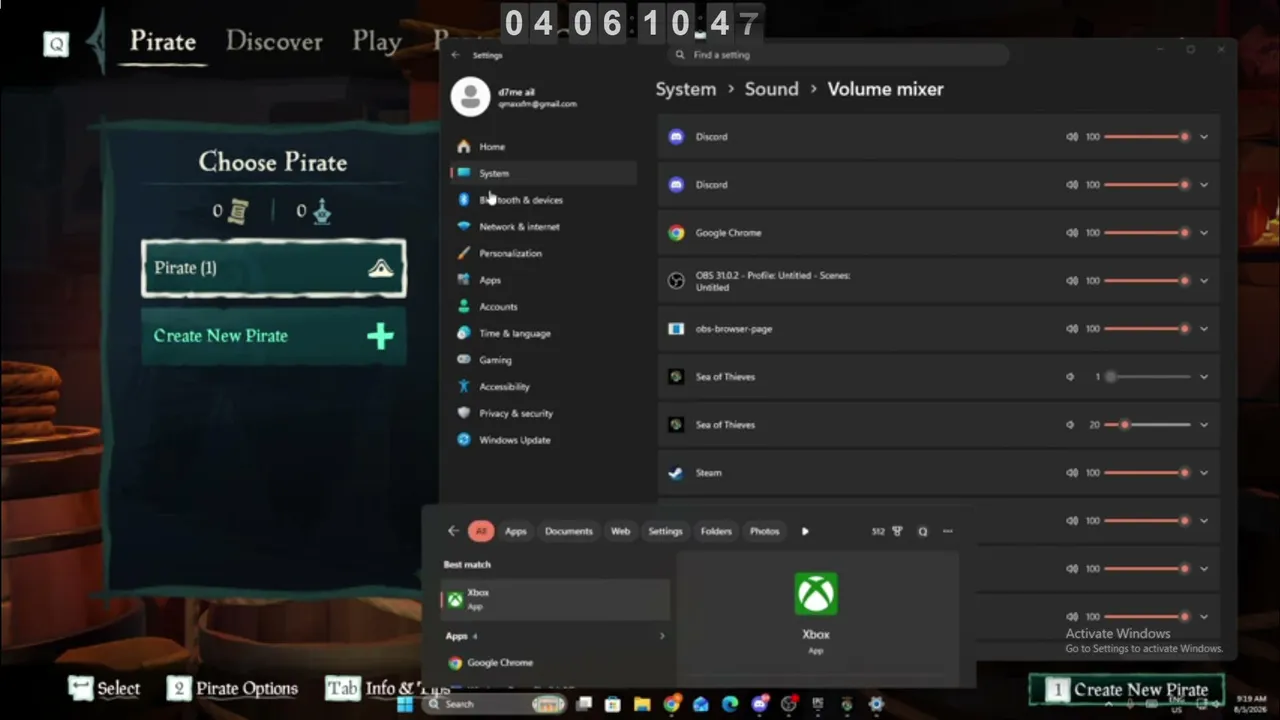Click the Home icon in Settings sidebar

point(464,147)
